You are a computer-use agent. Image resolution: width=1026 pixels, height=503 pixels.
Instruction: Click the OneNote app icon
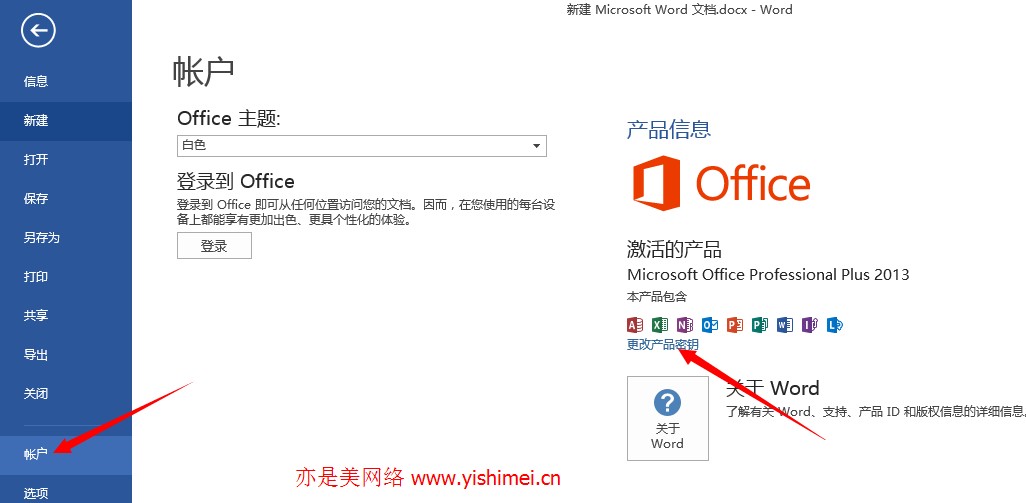coord(685,324)
